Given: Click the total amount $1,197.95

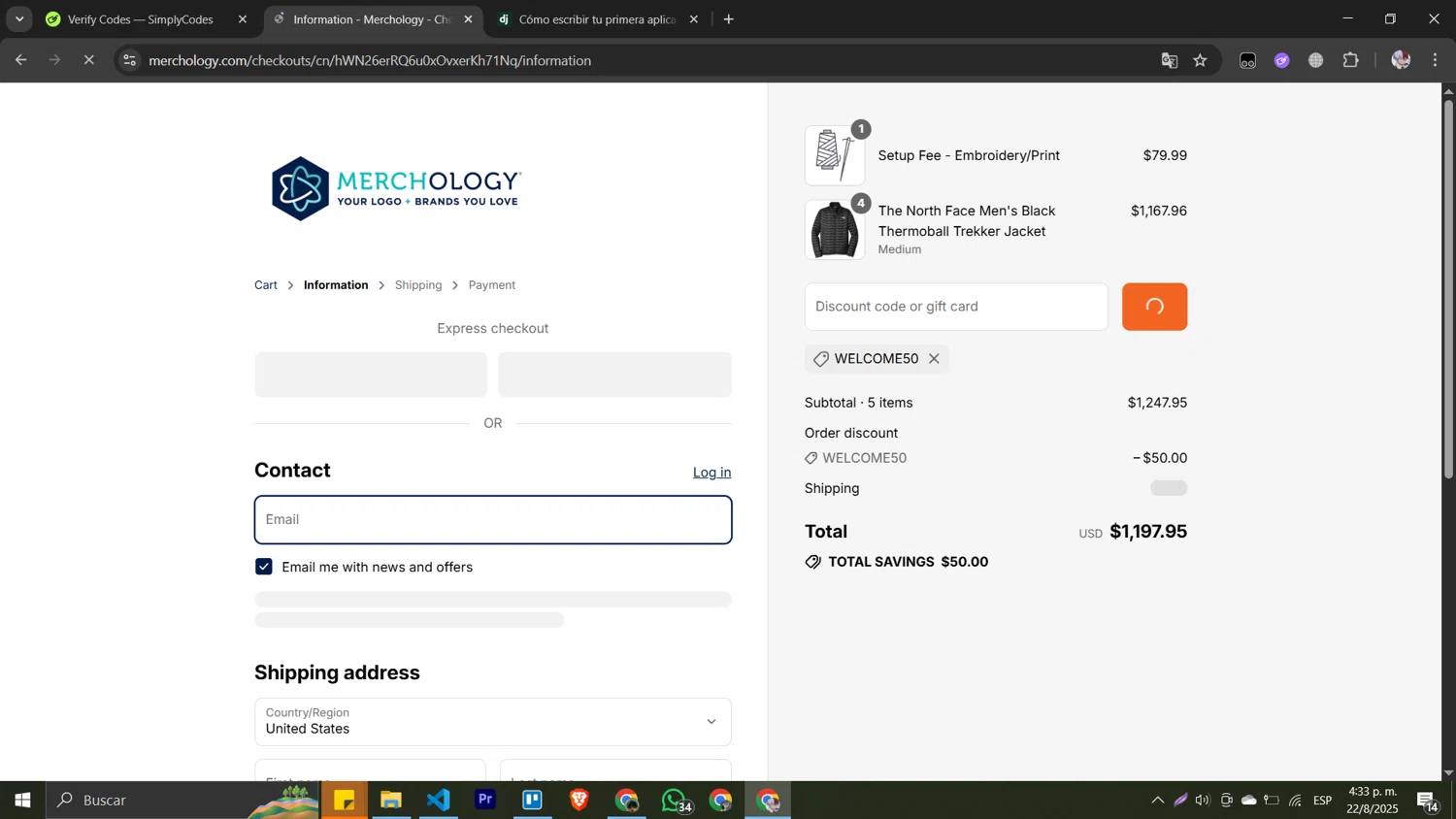Looking at the screenshot, I should (x=1148, y=532).
